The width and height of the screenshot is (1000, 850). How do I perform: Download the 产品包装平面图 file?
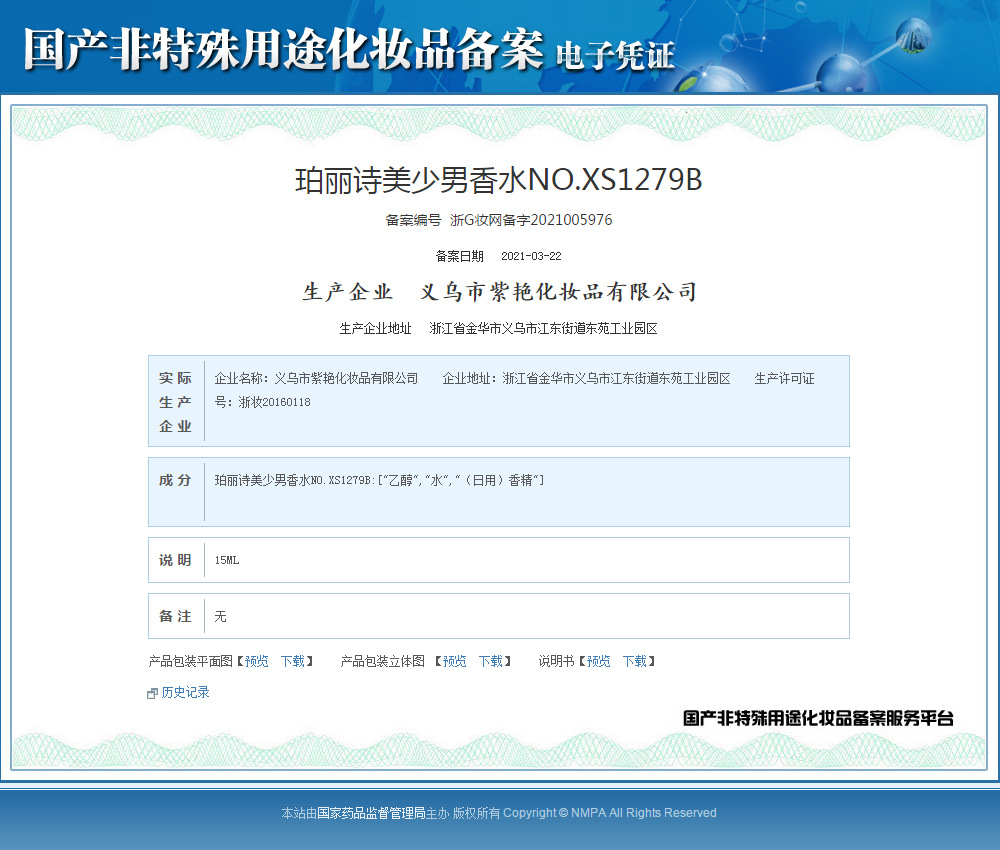293,661
